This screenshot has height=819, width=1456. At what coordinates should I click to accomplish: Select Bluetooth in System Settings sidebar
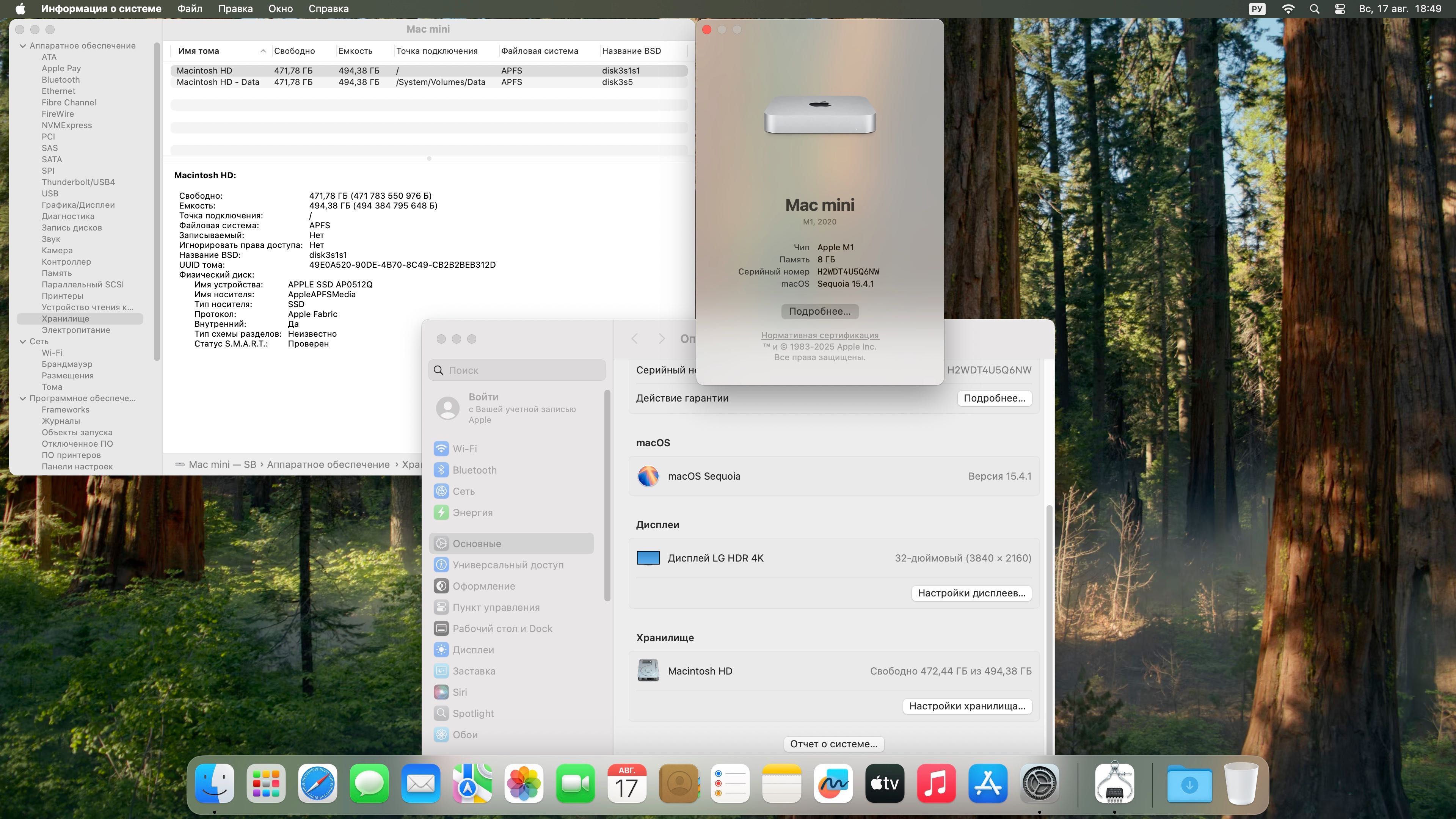465,470
